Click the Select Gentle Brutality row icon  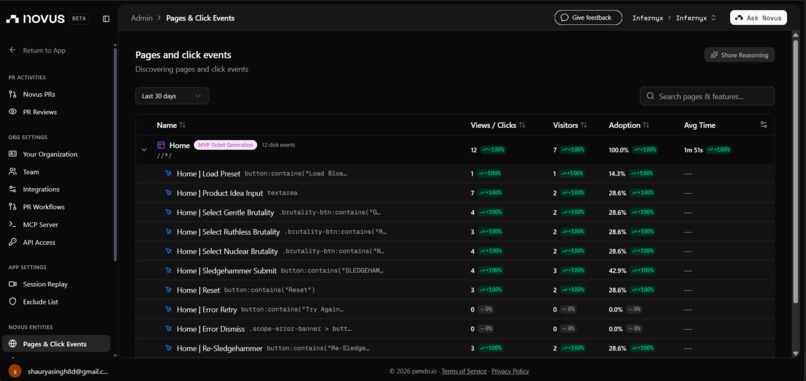pyautogui.click(x=169, y=212)
